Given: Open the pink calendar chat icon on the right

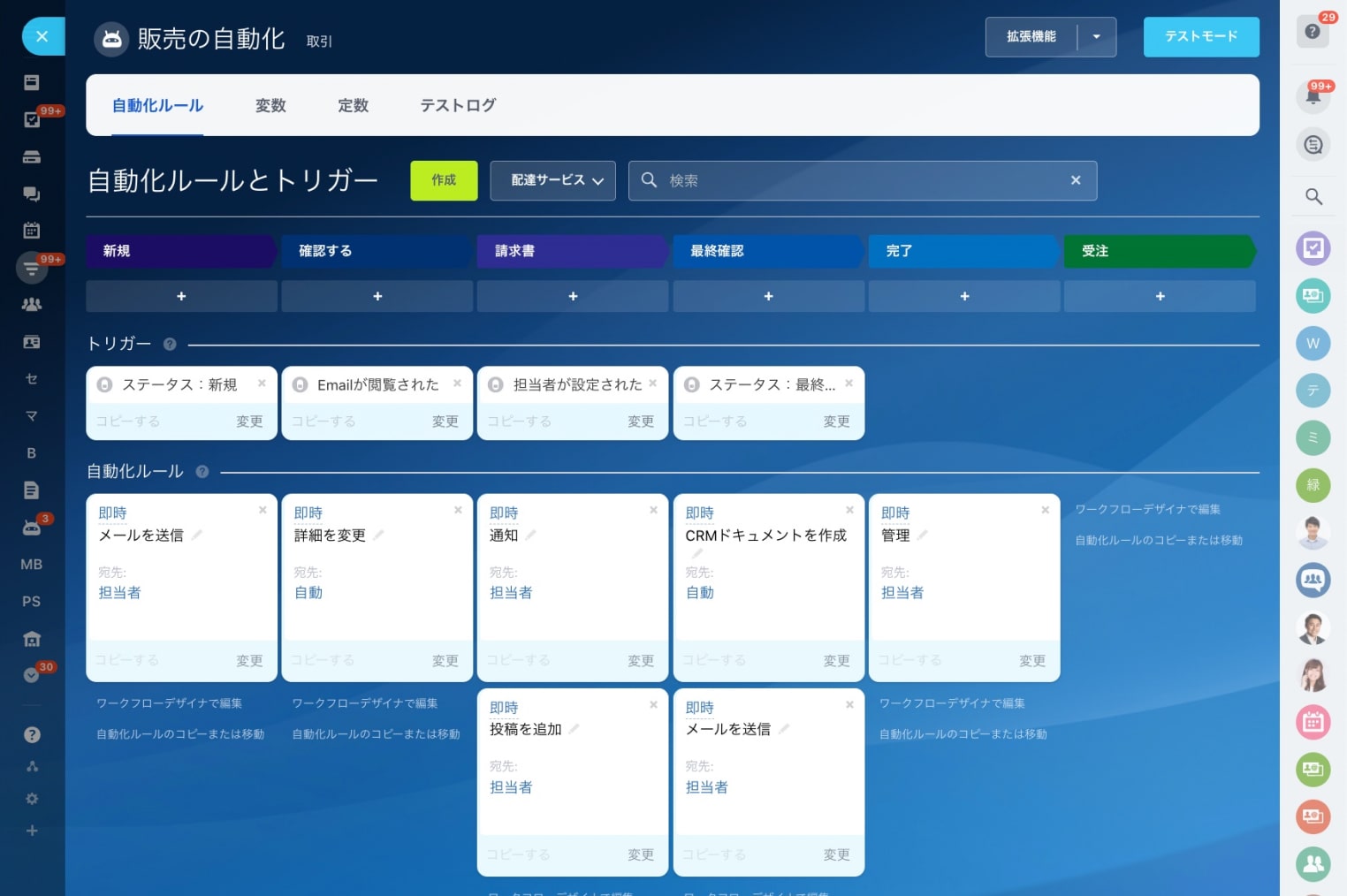Looking at the screenshot, I should (1313, 722).
